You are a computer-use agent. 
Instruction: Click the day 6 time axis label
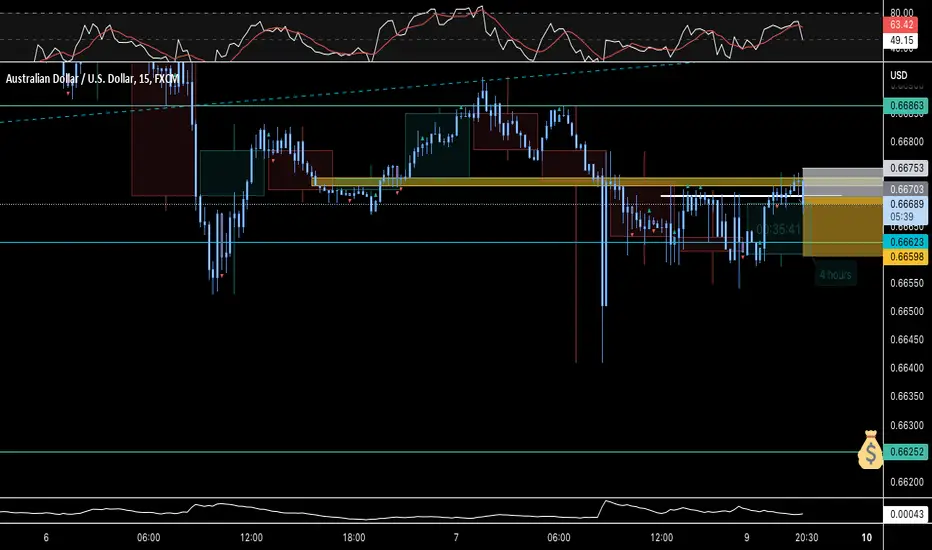(x=46, y=538)
